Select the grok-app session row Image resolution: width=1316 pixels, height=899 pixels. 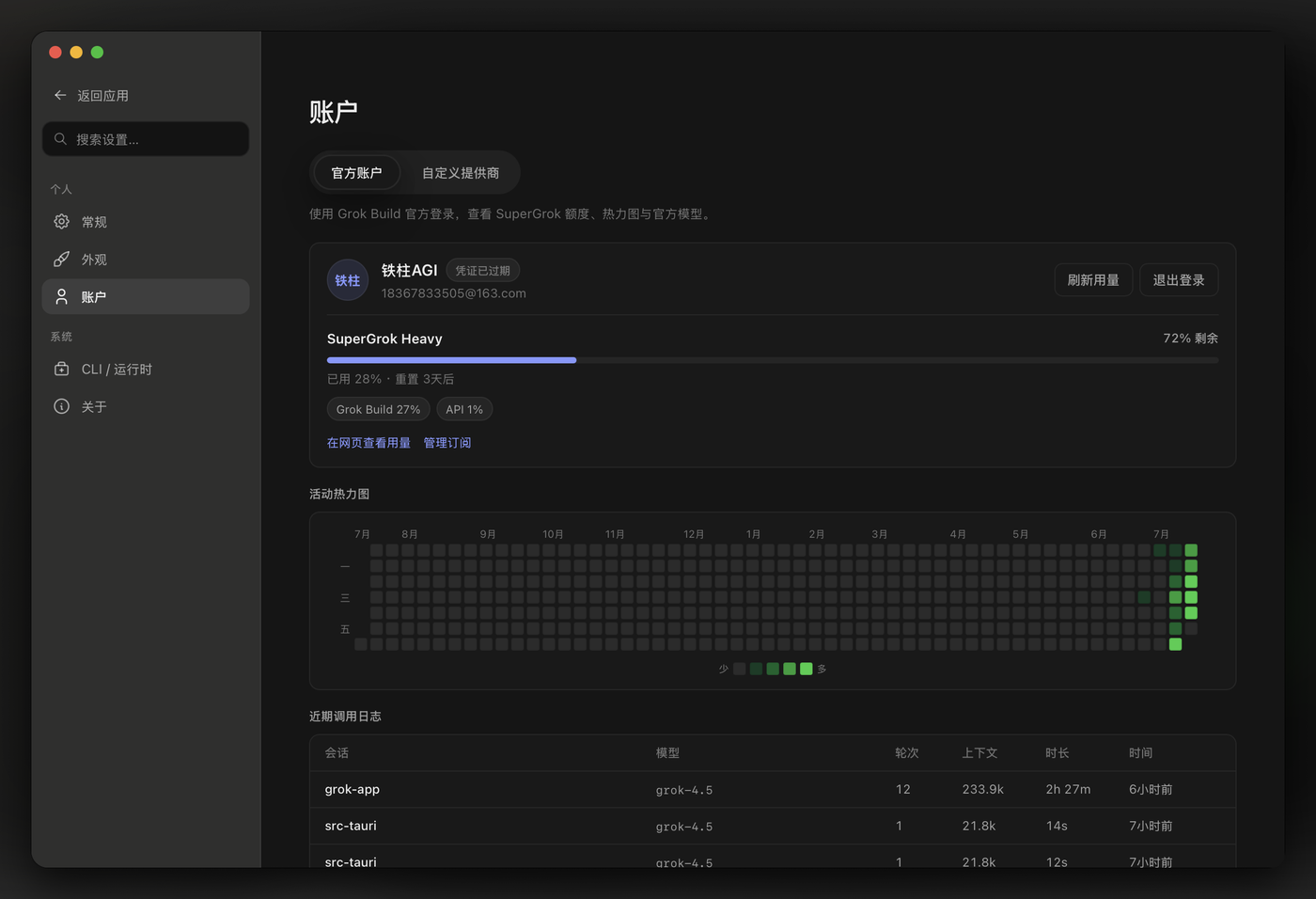click(773, 790)
